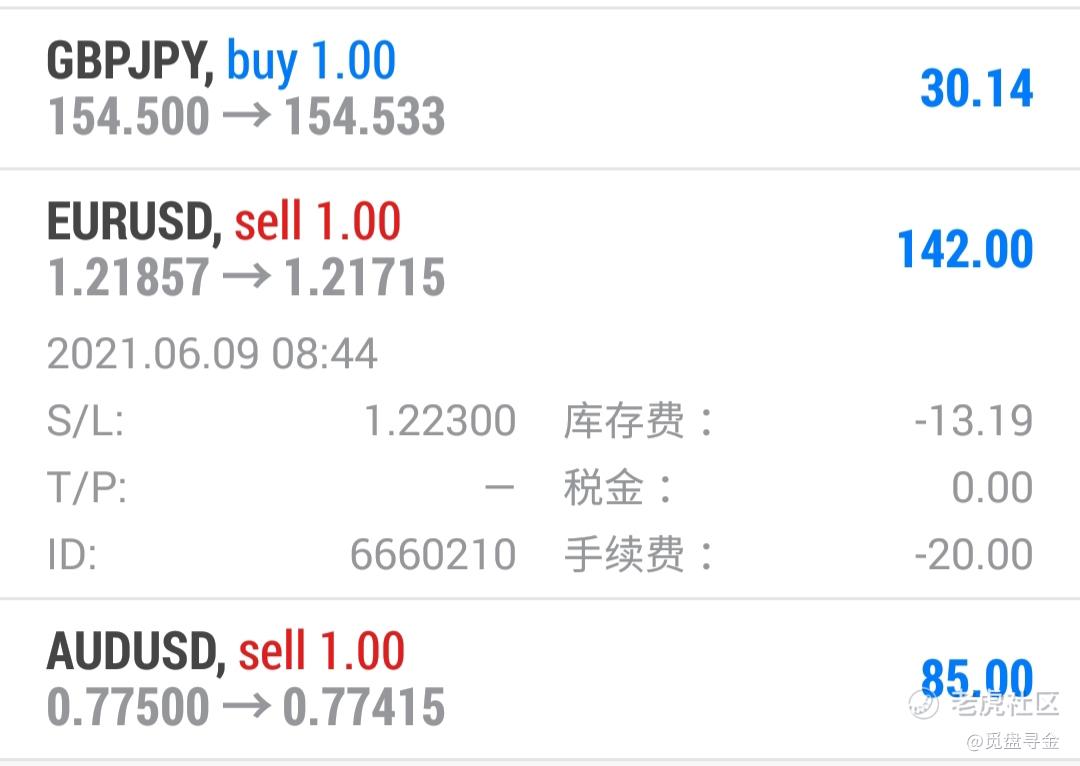Image resolution: width=1080 pixels, height=766 pixels.
Task: Select the 税金 tax value 0.00
Action: [992, 488]
